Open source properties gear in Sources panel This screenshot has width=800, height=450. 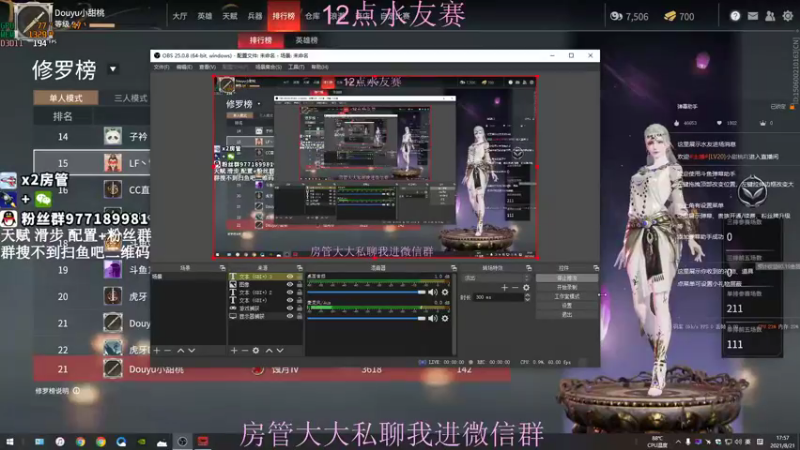256,351
